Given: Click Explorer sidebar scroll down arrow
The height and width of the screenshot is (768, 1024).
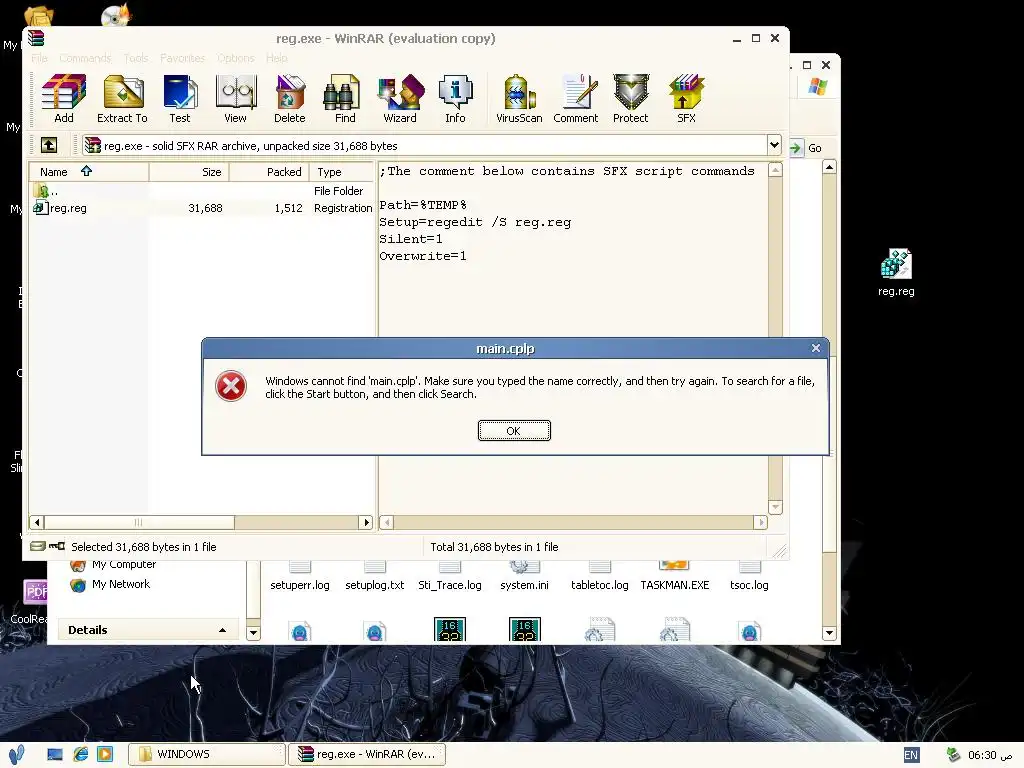Looking at the screenshot, I should [253, 633].
